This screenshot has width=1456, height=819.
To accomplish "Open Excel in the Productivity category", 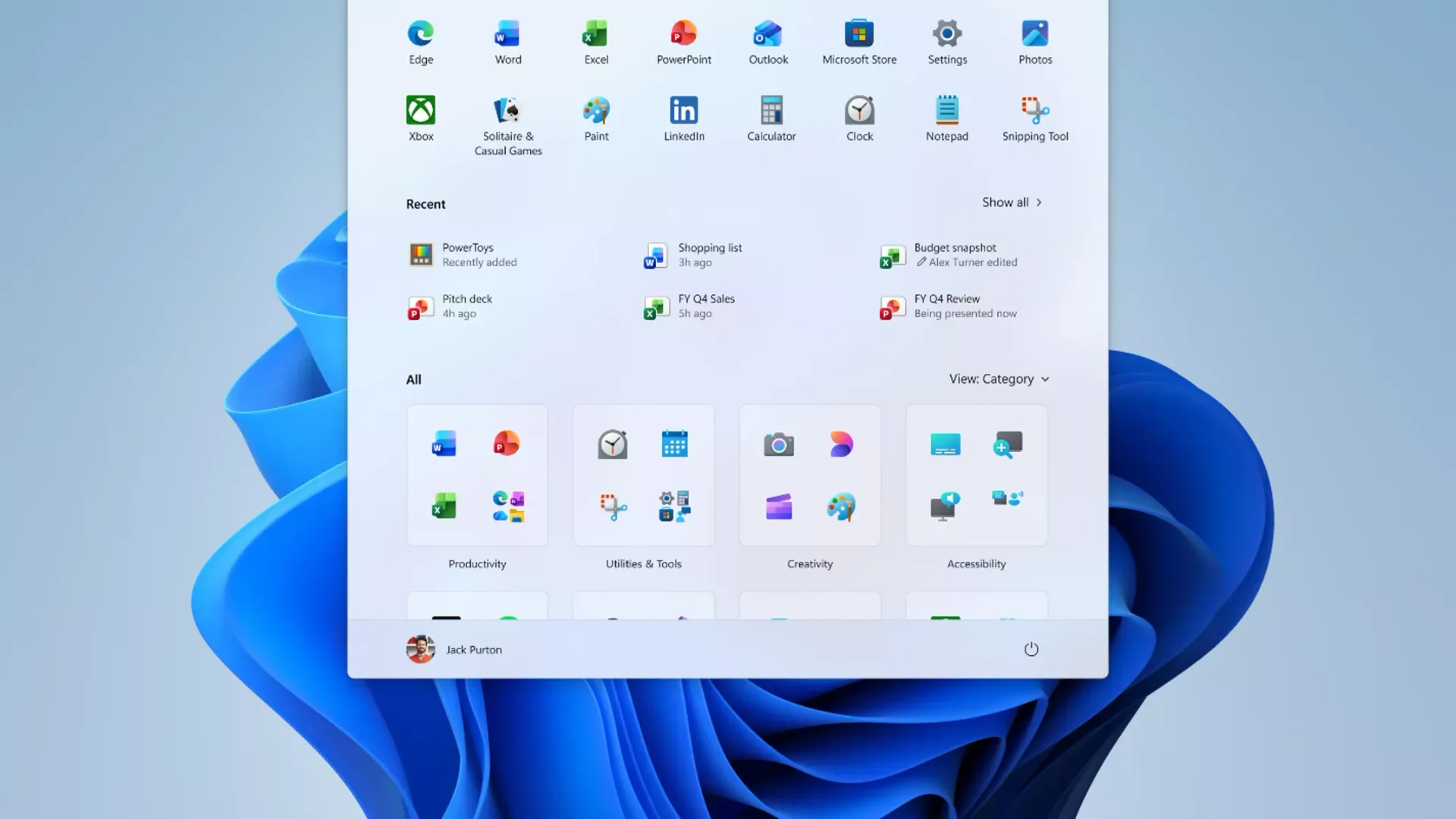I will [444, 507].
